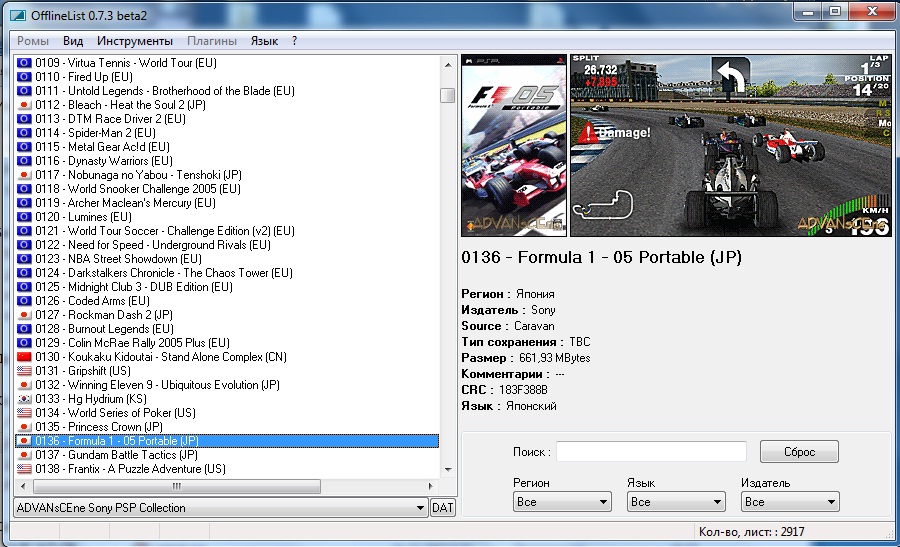Click the US flag icon next to Gripshift
The image size is (900, 547).
coord(25,371)
